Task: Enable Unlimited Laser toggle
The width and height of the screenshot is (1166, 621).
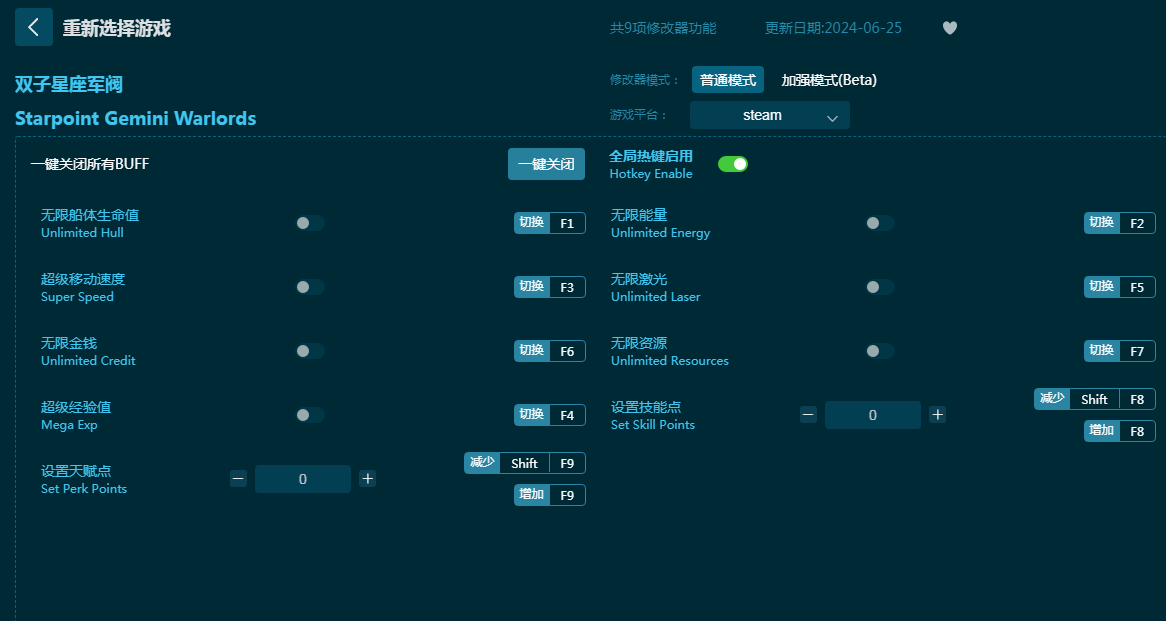Action: coord(880,287)
